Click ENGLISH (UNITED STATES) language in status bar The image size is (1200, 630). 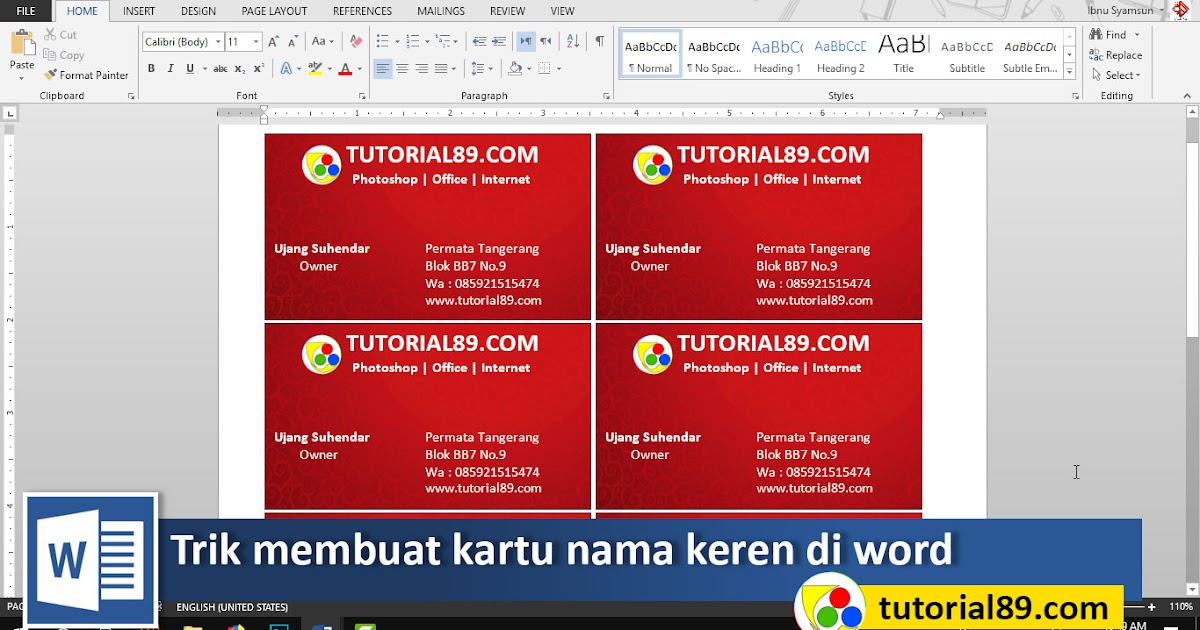(232, 607)
